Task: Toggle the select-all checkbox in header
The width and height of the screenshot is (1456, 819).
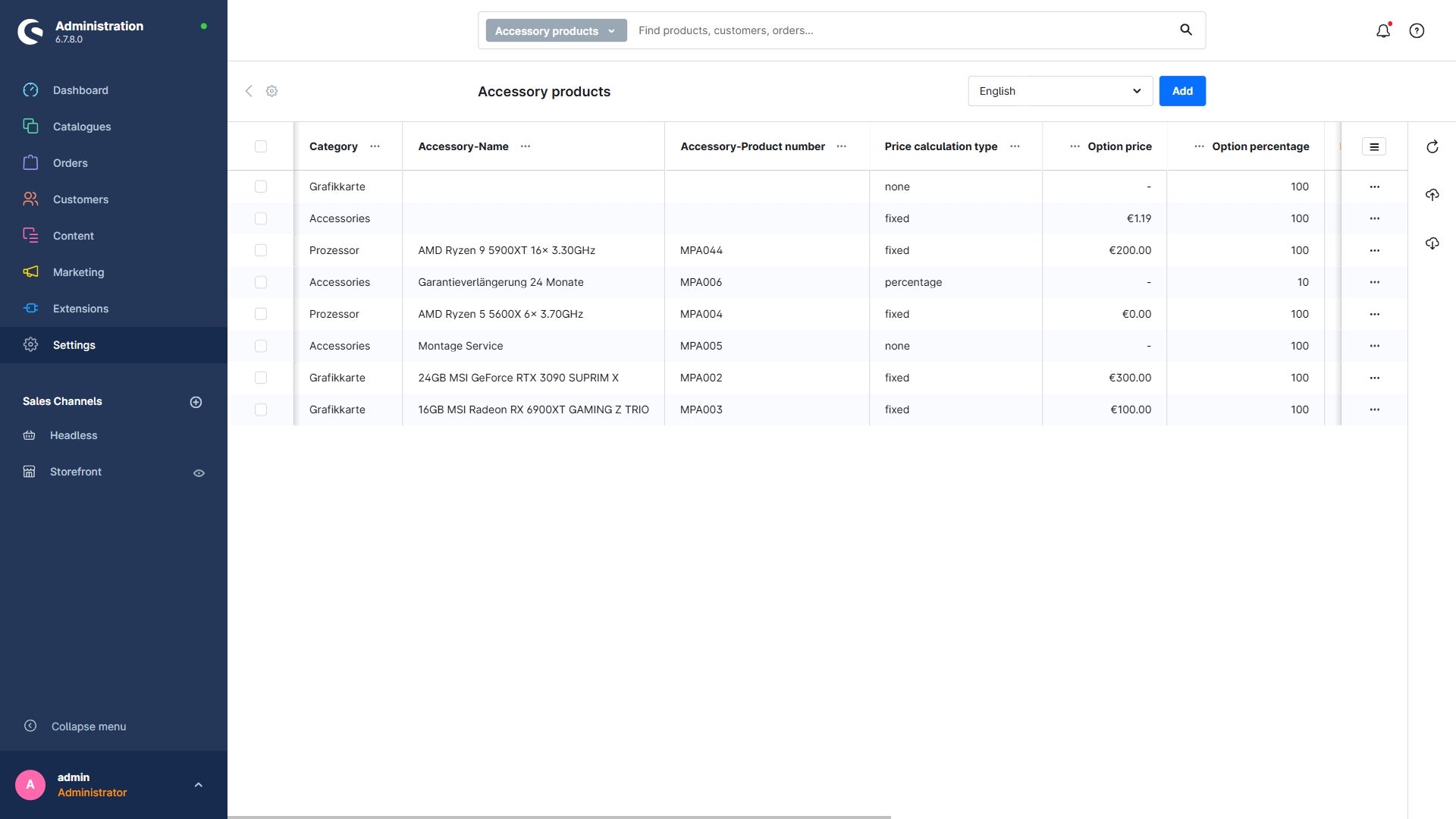Action: pyautogui.click(x=261, y=146)
